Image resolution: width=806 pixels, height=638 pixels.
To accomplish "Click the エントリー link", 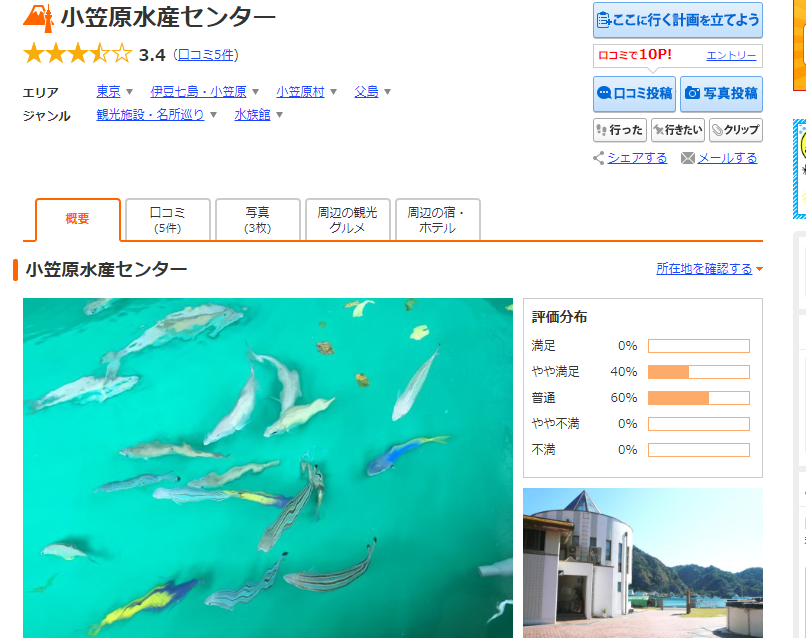I will coord(731,55).
